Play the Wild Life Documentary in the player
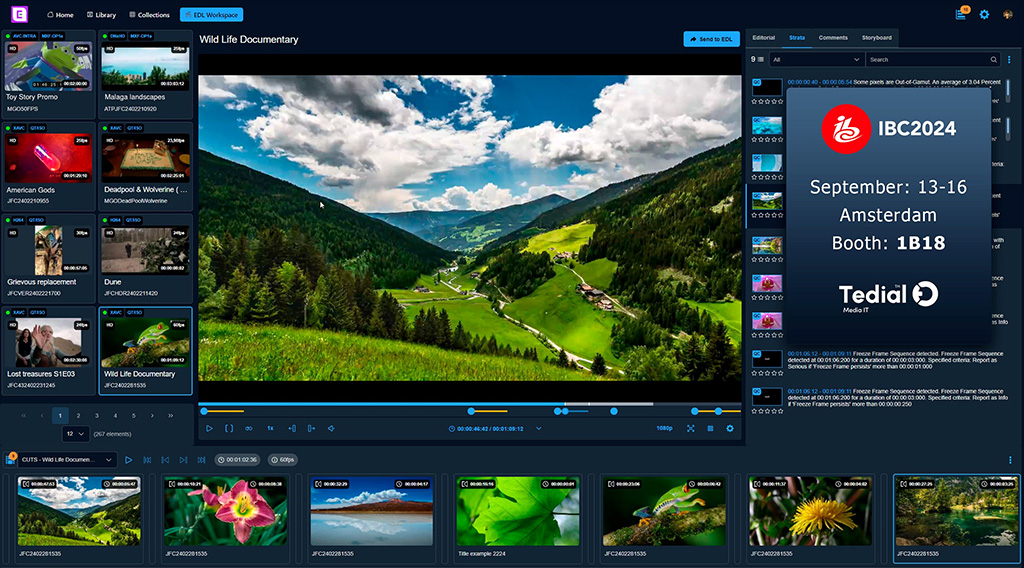The width and height of the screenshot is (1024, 568). 209,429
